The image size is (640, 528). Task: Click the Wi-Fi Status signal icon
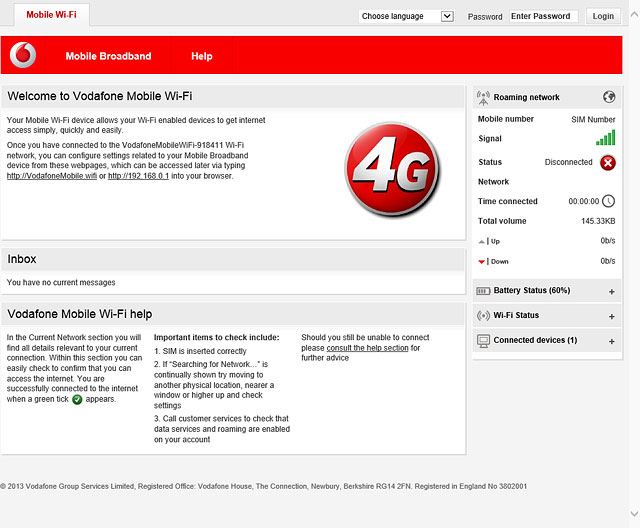pyautogui.click(x=483, y=315)
